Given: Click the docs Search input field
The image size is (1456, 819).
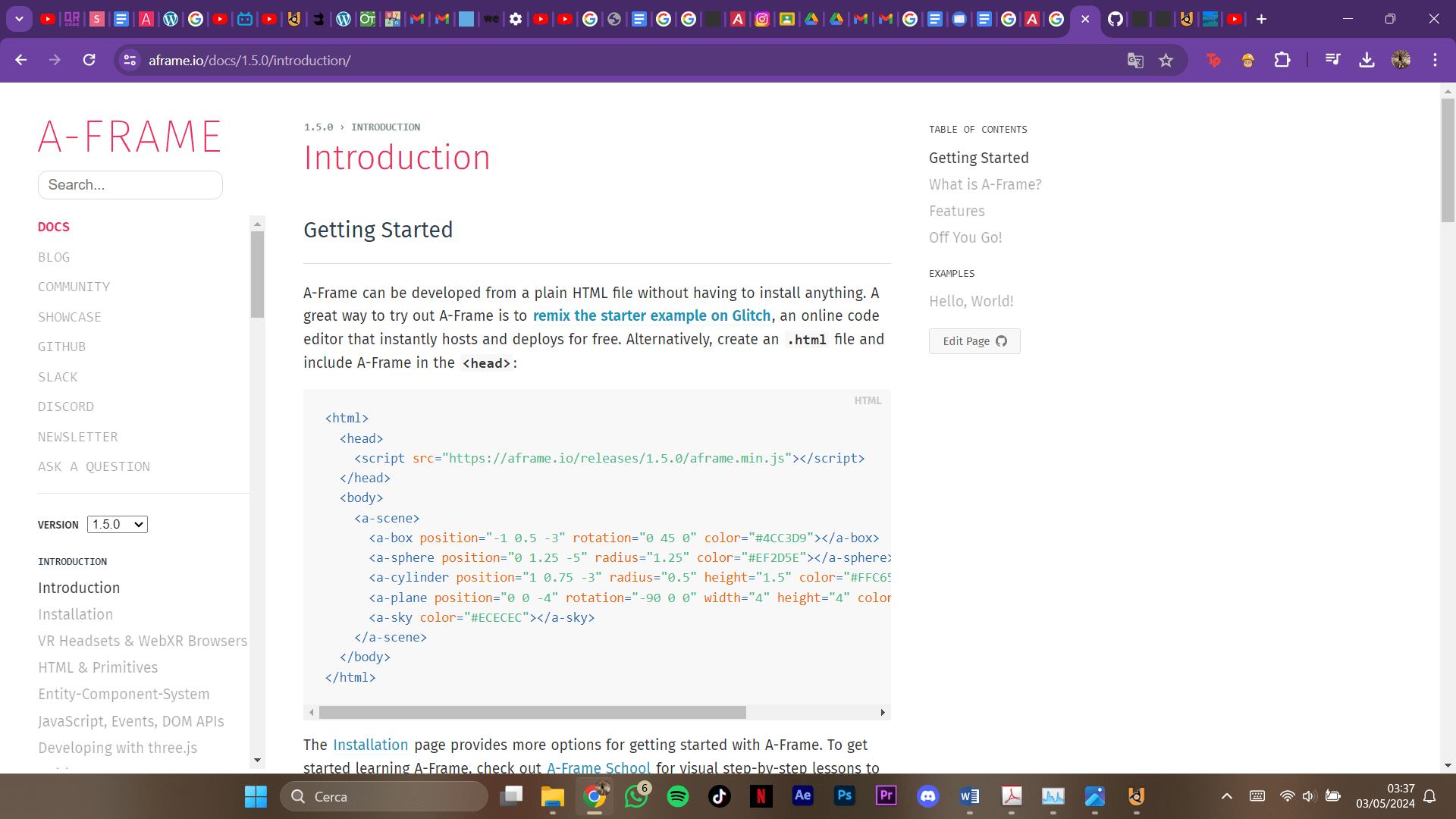Looking at the screenshot, I should [x=130, y=185].
